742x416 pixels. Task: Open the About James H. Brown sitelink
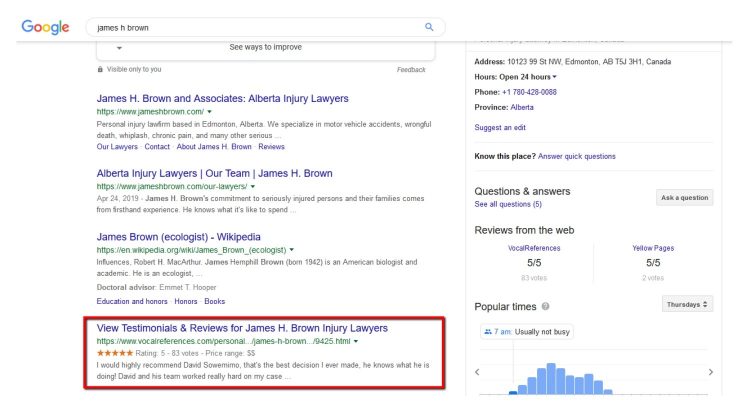214,147
